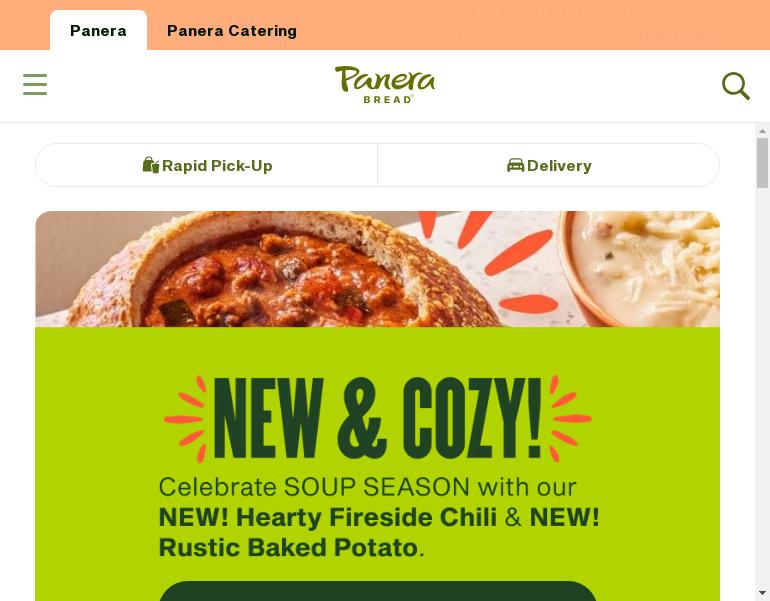Click the shopping bag icon for Rapid Pick-Up

[151, 165]
